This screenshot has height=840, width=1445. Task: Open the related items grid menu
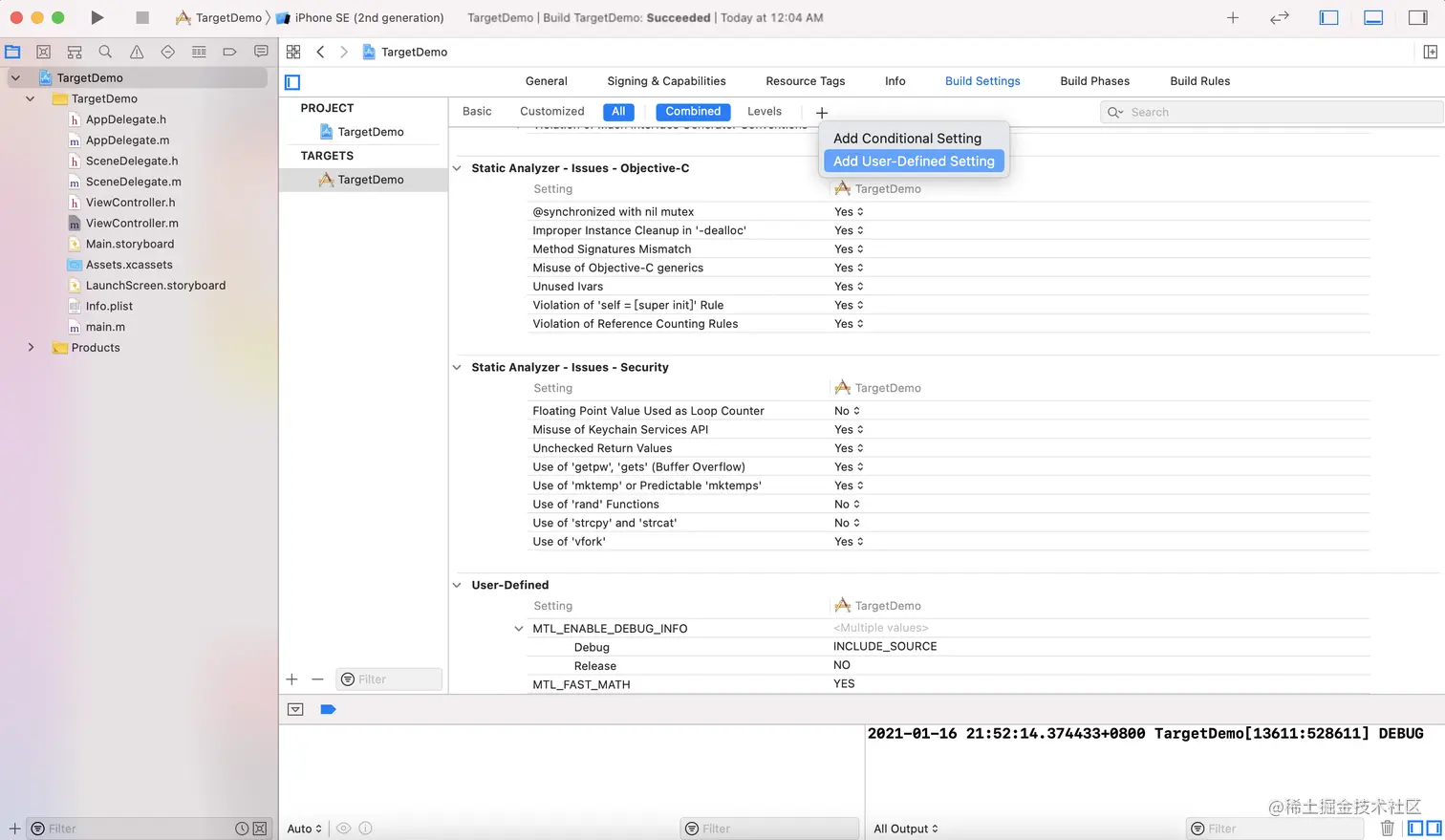click(293, 52)
